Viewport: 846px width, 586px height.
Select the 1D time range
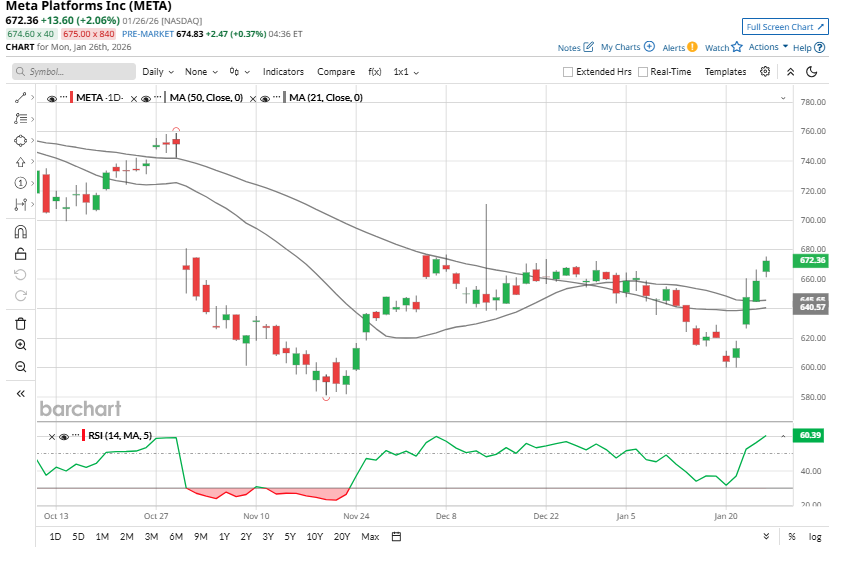[x=55, y=536]
